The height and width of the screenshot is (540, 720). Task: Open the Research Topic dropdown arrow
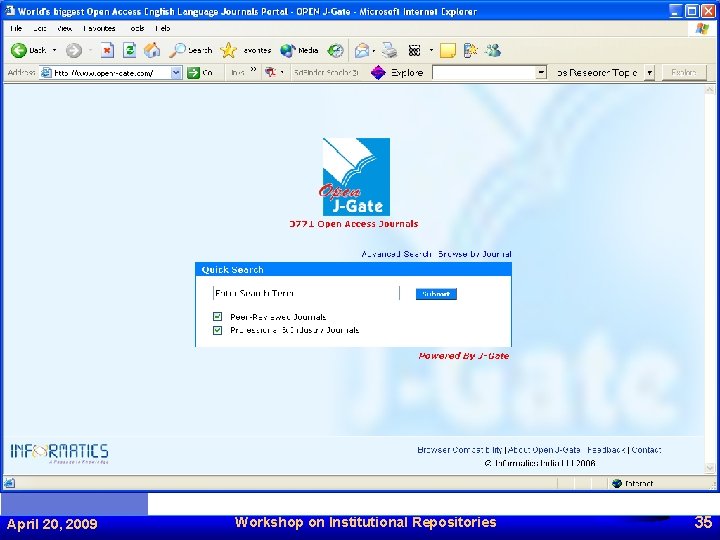point(649,73)
